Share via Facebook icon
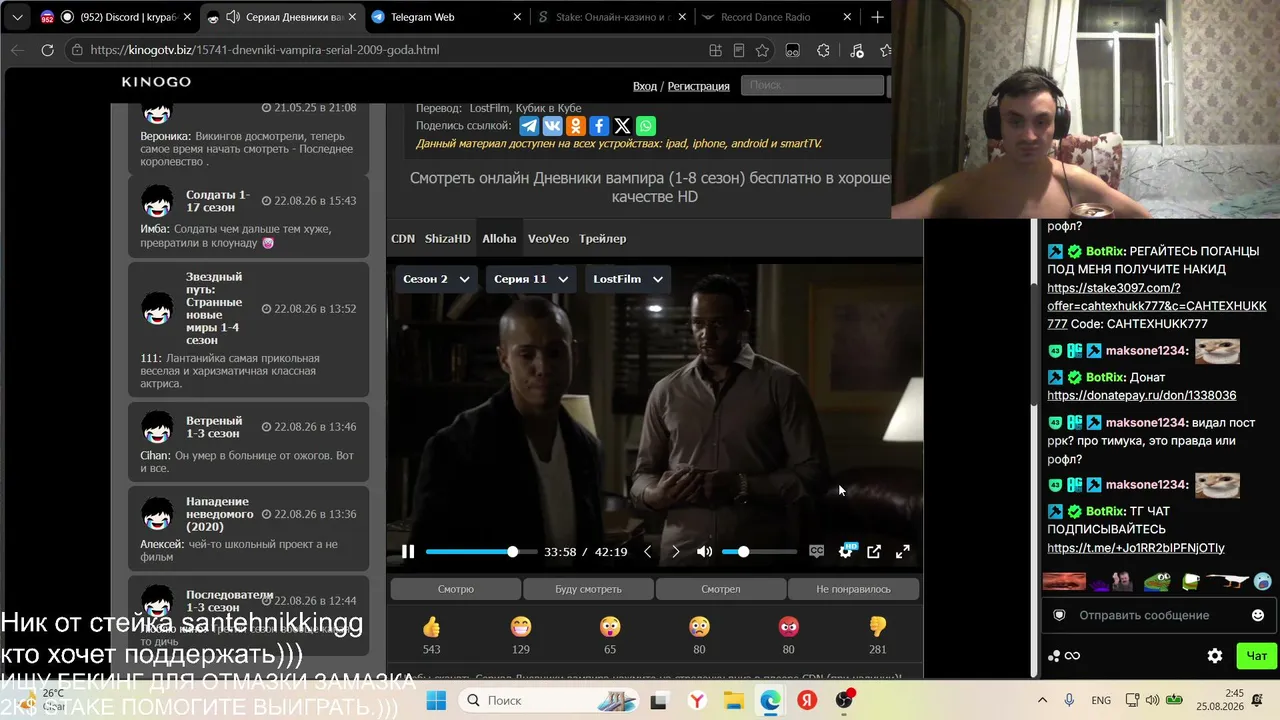The height and width of the screenshot is (720, 1280). coord(599,126)
